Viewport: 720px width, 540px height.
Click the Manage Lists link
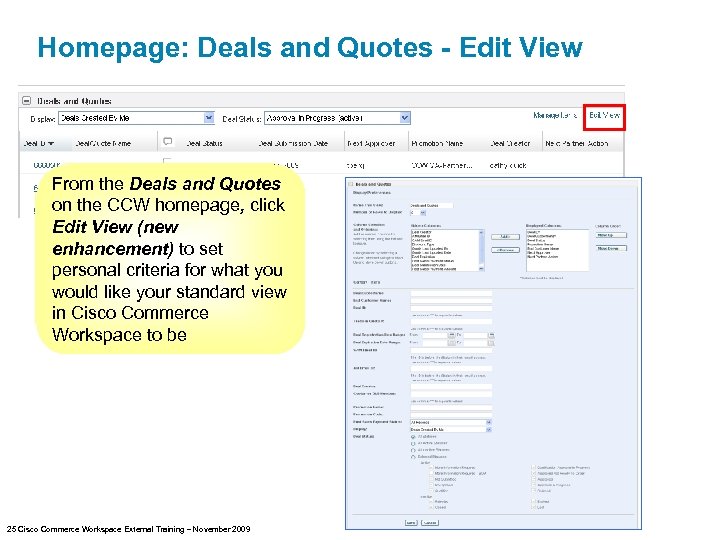coord(555,115)
